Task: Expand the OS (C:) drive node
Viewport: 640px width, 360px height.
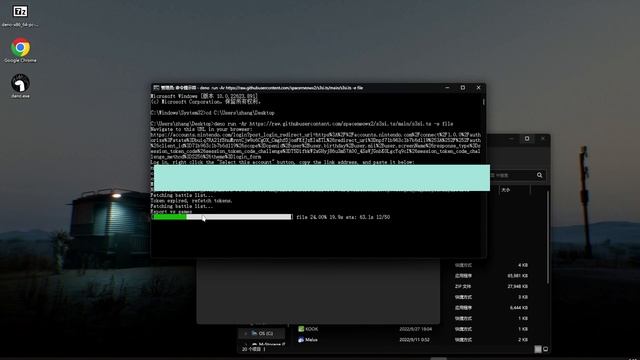Action: click(x=245, y=333)
